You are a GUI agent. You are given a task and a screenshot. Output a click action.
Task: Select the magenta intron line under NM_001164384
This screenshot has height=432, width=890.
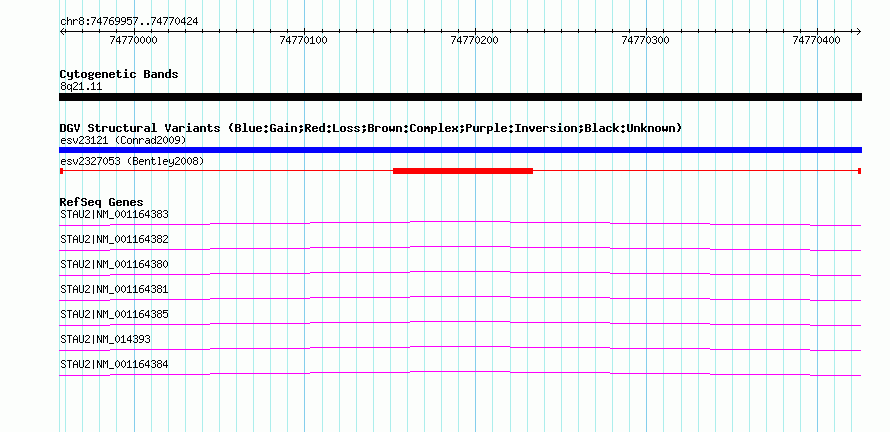point(460,371)
